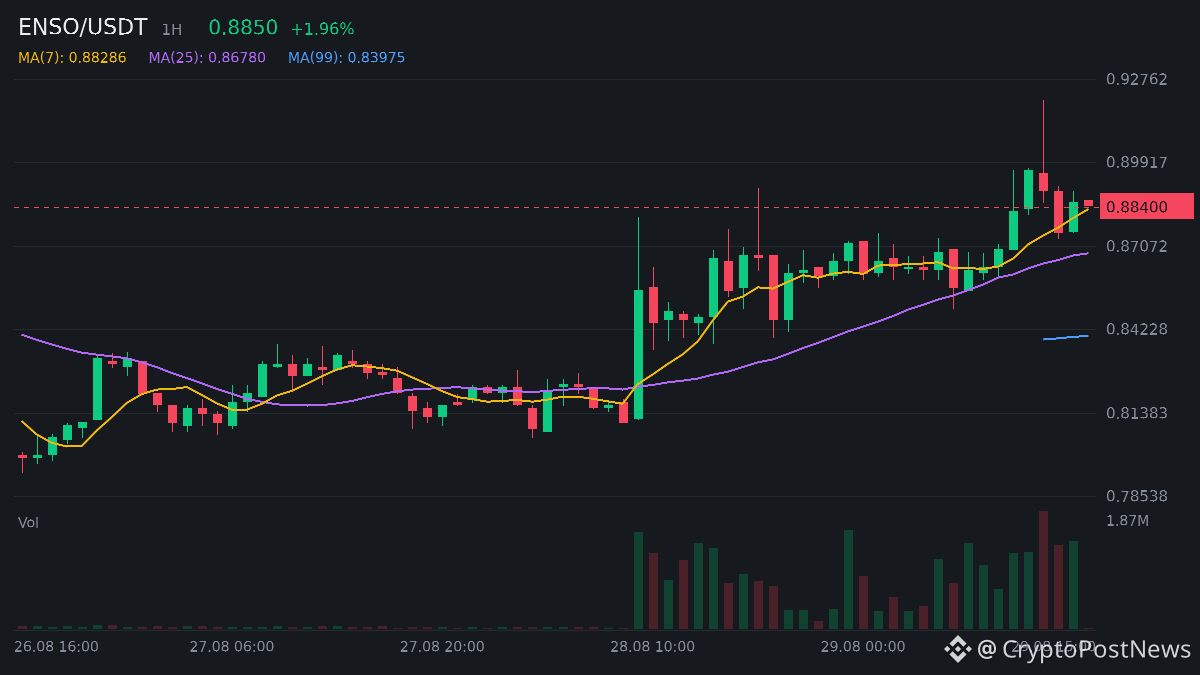
Task: Click the 0.89917 price axis label
Action: tap(1137, 162)
